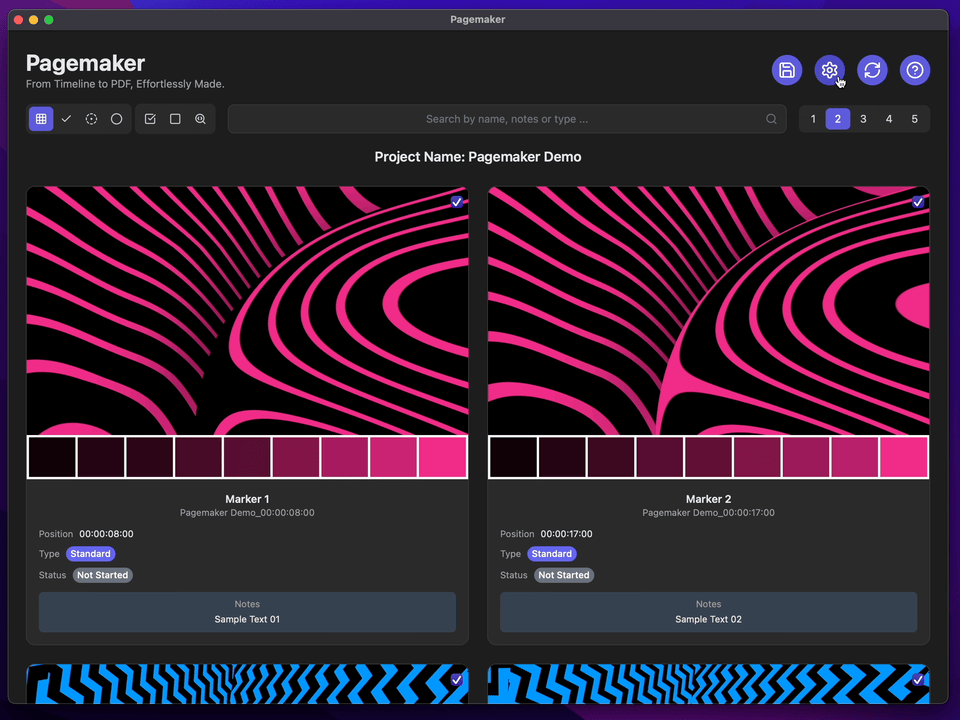
Task: Click the position value 00:00:17:00
Action: coord(566,534)
